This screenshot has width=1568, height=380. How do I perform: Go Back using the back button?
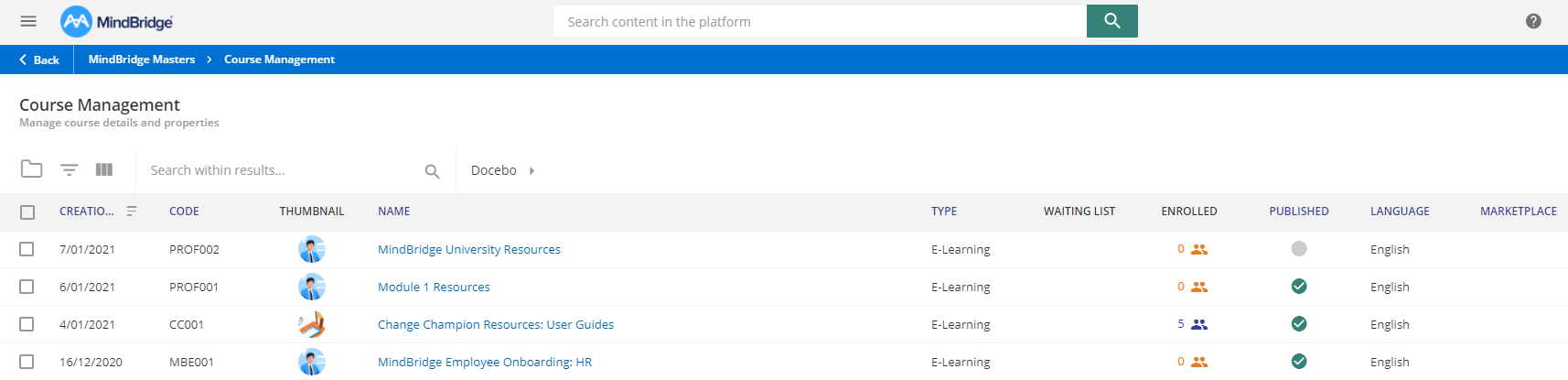(38, 60)
